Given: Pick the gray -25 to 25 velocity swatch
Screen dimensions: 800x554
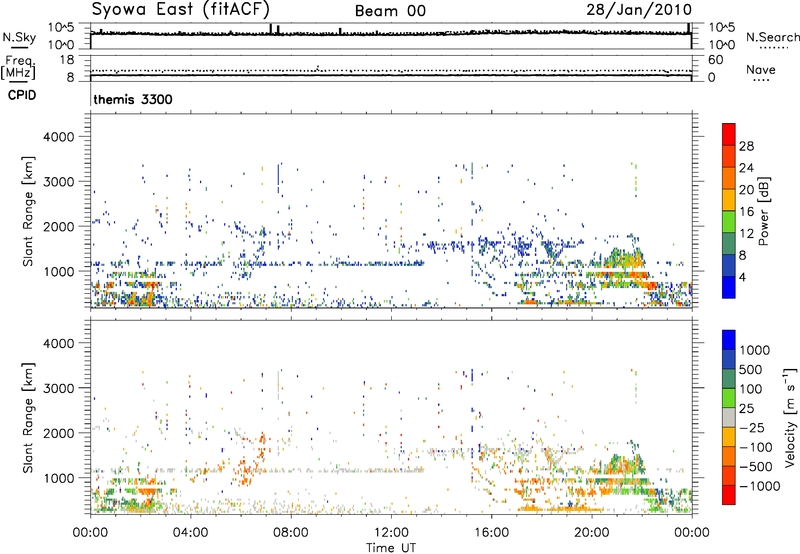Looking at the screenshot, I should pos(729,417).
